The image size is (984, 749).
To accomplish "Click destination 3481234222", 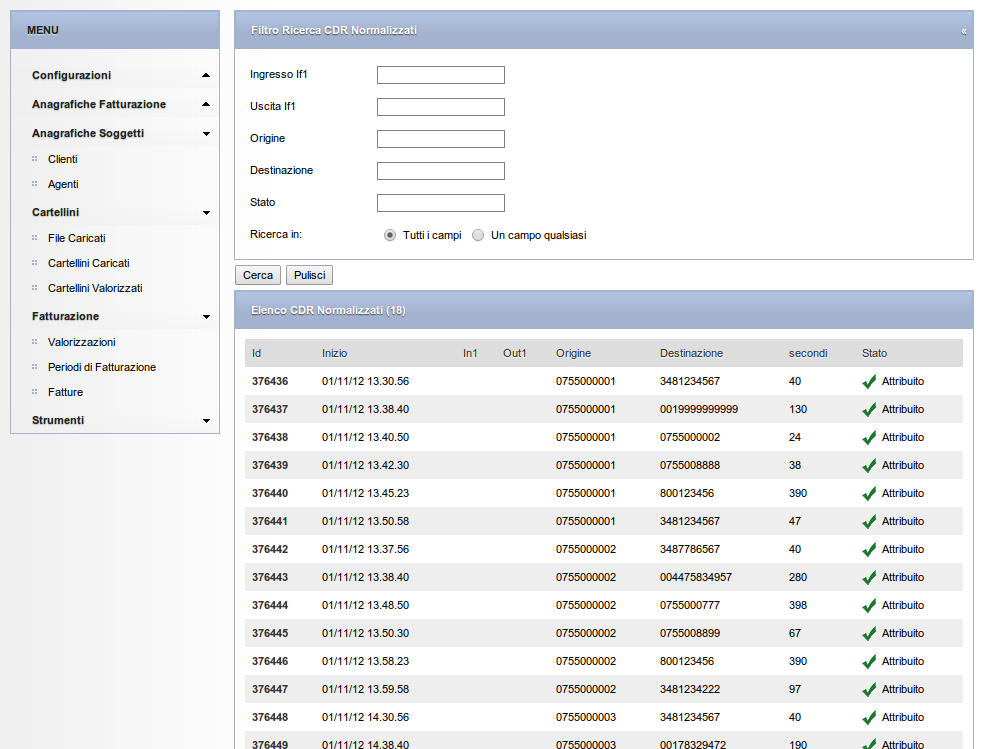I will [690, 689].
